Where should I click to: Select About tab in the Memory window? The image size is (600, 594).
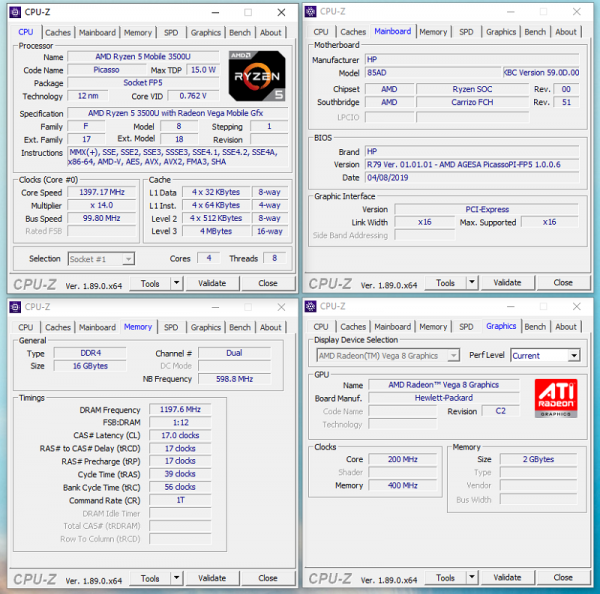[x=271, y=327]
